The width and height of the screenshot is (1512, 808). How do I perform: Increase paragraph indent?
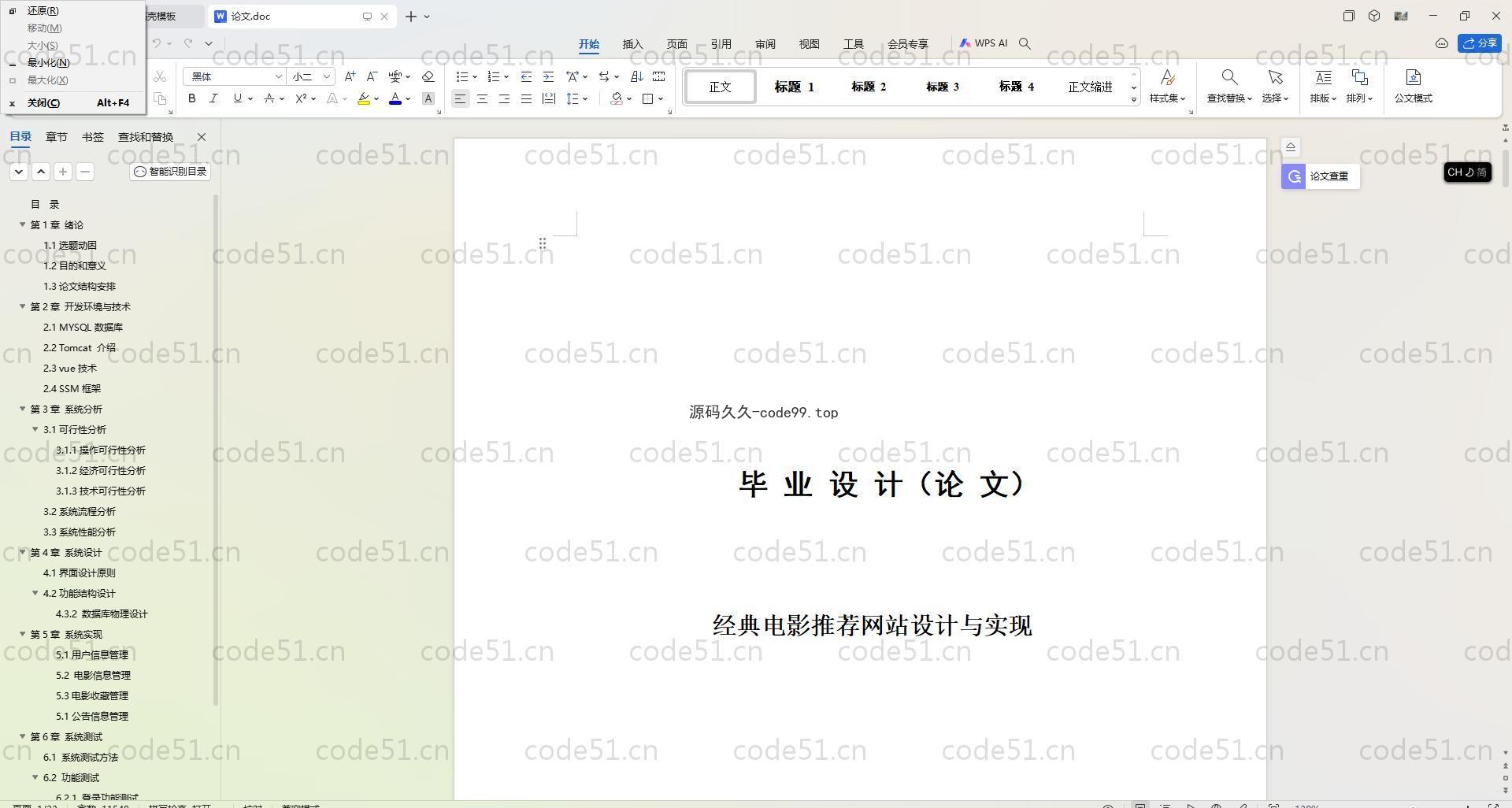coord(548,76)
